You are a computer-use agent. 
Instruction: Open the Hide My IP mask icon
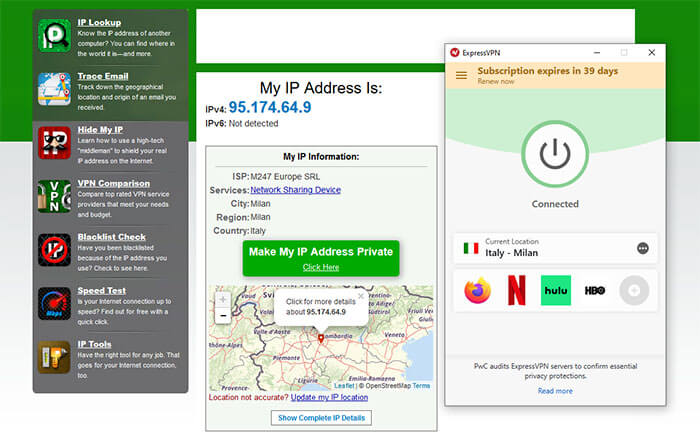click(54, 143)
